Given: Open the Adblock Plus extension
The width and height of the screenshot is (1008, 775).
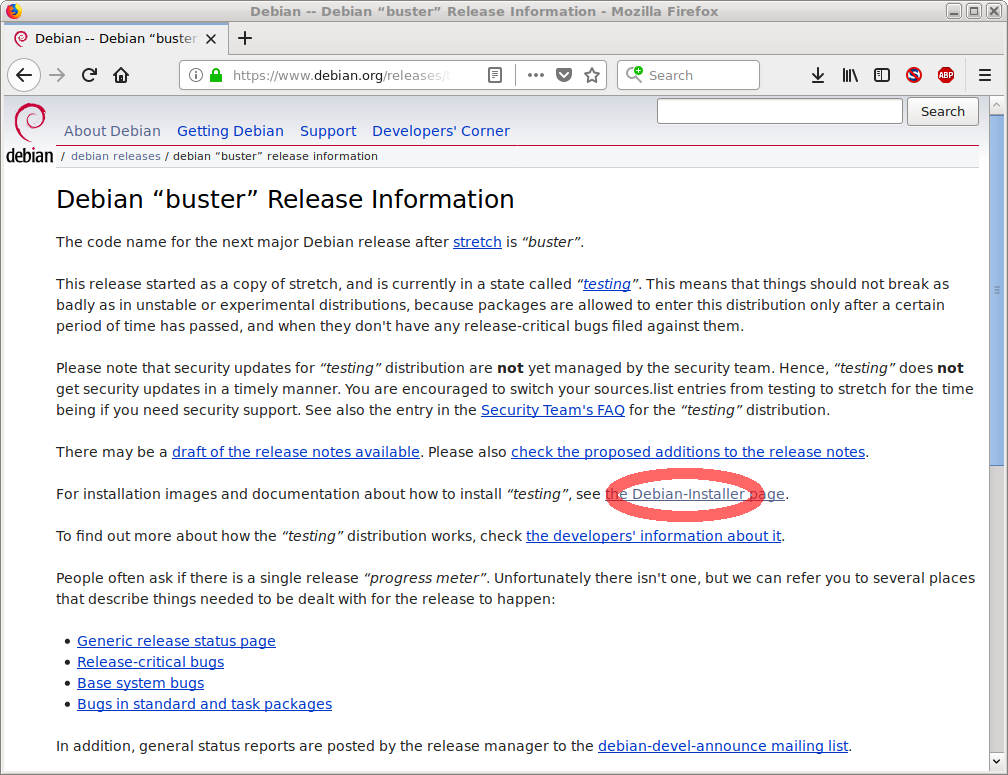Looking at the screenshot, I should click(x=946, y=75).
